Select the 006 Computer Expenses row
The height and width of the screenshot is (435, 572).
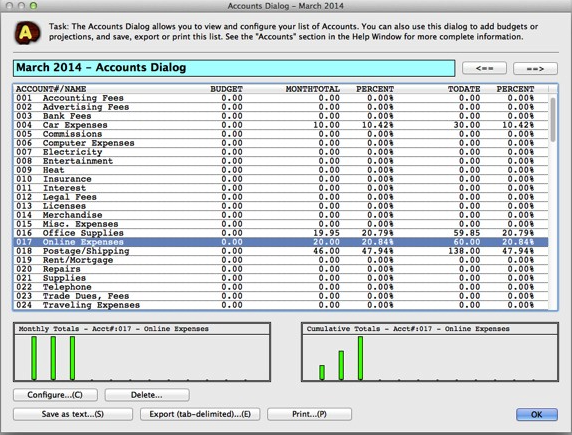click(281, 143)
